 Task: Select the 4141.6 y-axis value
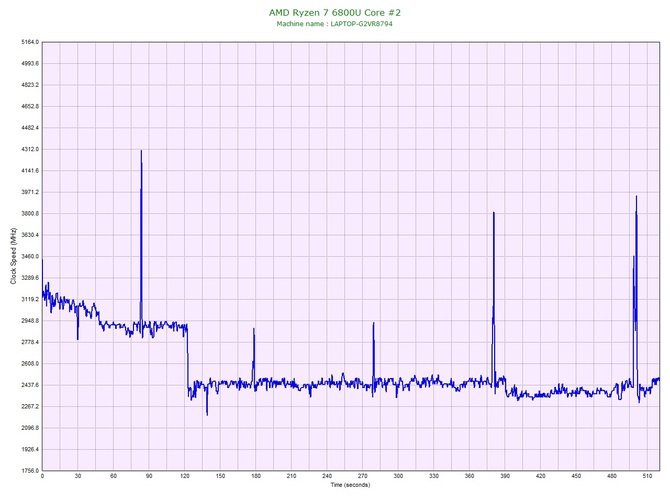[x=30, y=170]
